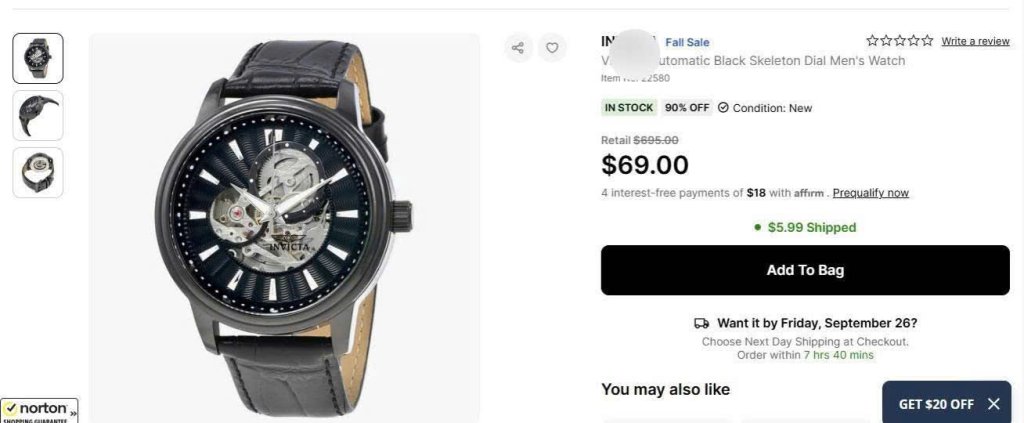Click the Condition: New checkmark icon
1024x423 pixels.
(x=723, y=108)
